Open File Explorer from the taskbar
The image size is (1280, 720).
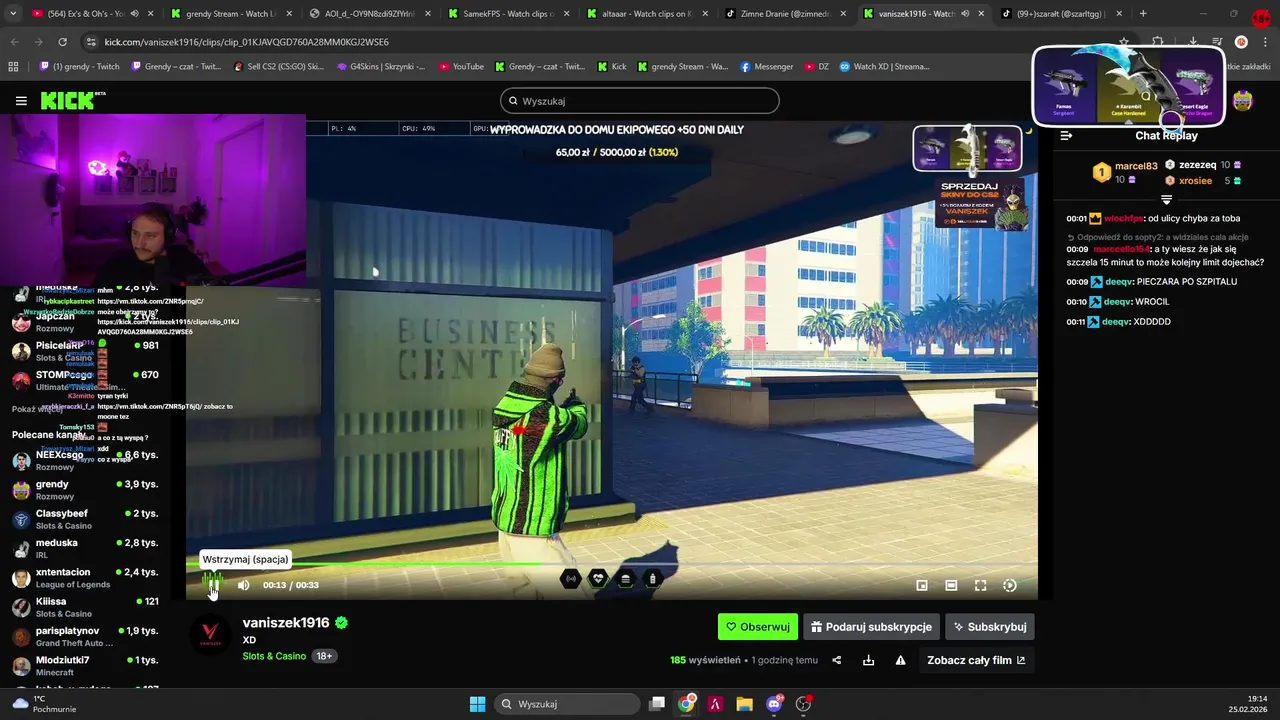click(744, 704)
